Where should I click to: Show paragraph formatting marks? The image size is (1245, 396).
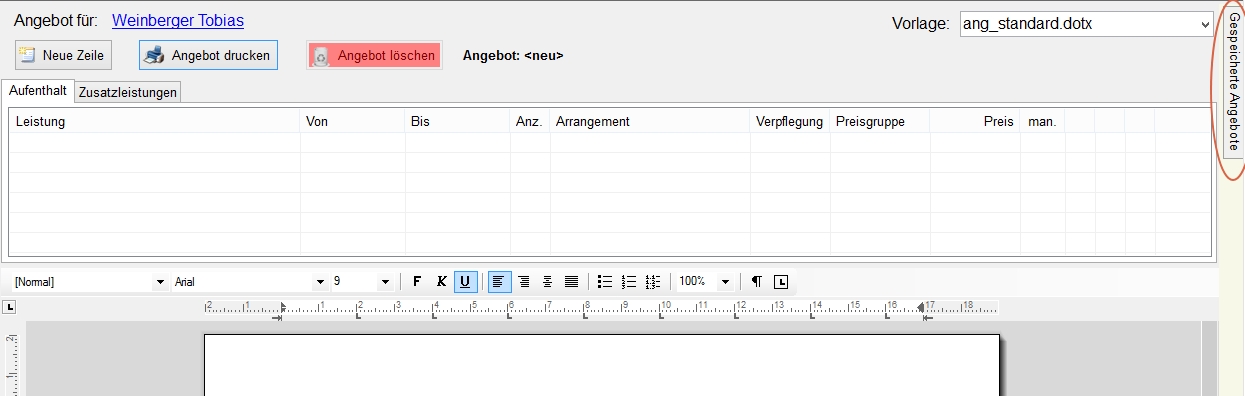pyautogui.click(x=757, y=282)
